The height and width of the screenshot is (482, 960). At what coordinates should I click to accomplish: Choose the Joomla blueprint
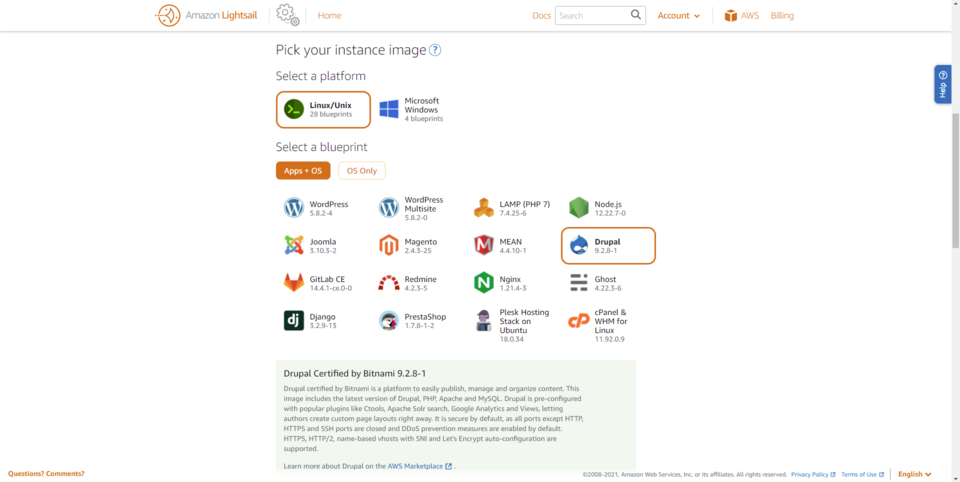tap(323, 246)
